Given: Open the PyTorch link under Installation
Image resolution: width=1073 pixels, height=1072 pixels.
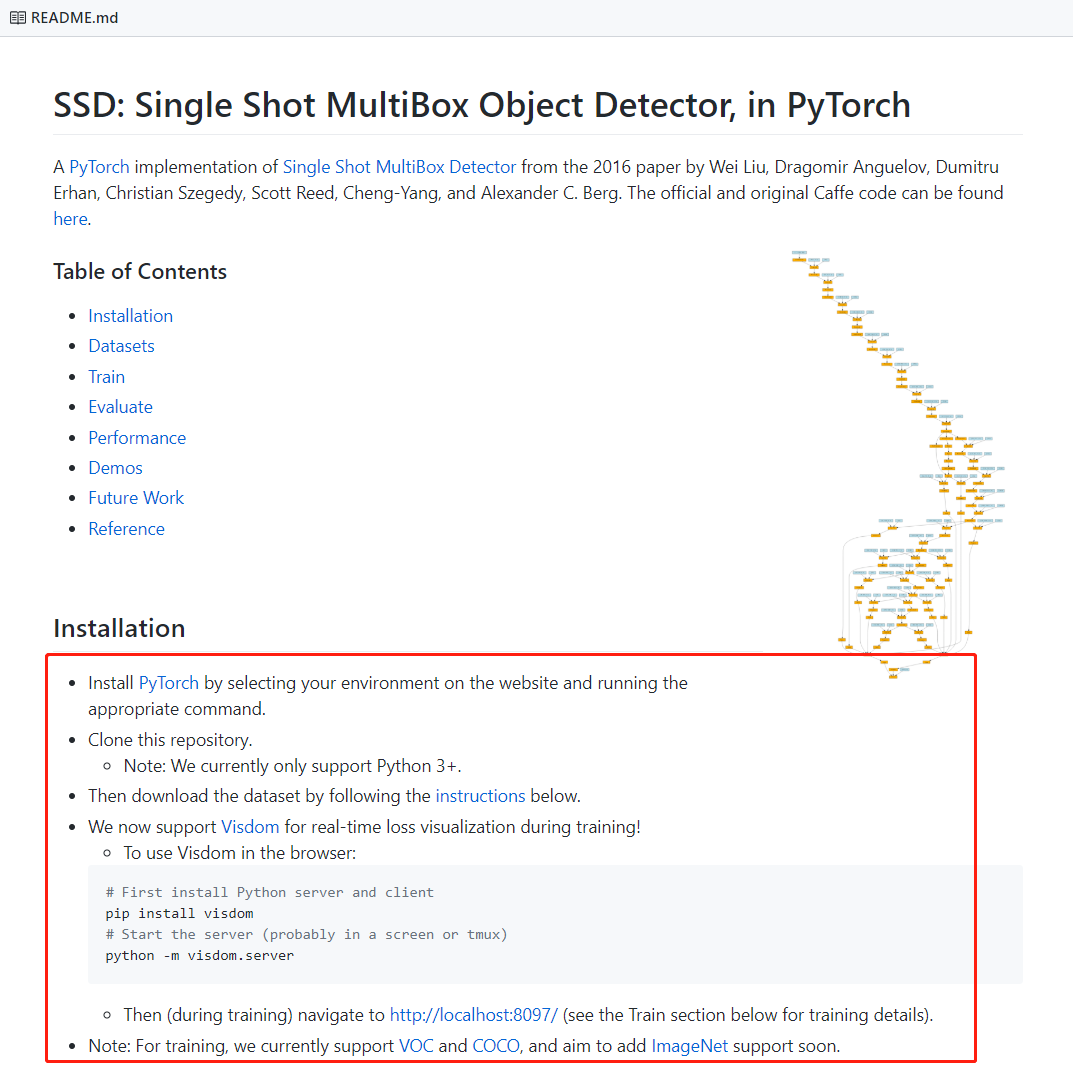Looking at the screenshot, I should (169, 682).
